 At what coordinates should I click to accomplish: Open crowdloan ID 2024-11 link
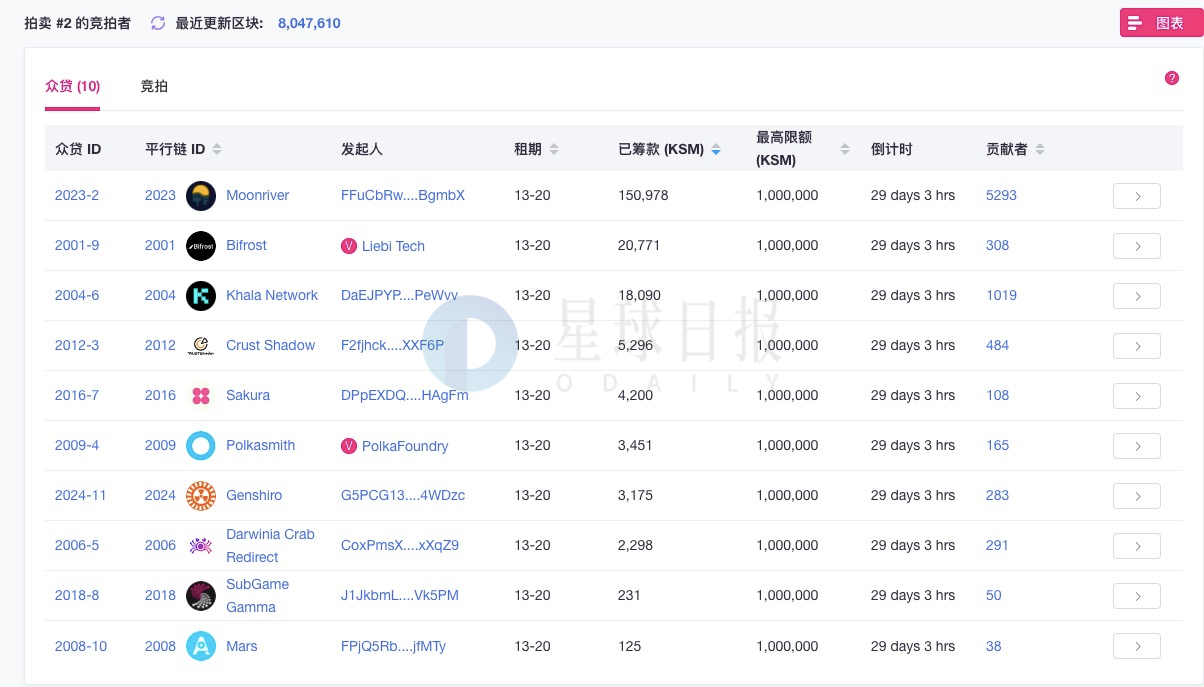81,496
